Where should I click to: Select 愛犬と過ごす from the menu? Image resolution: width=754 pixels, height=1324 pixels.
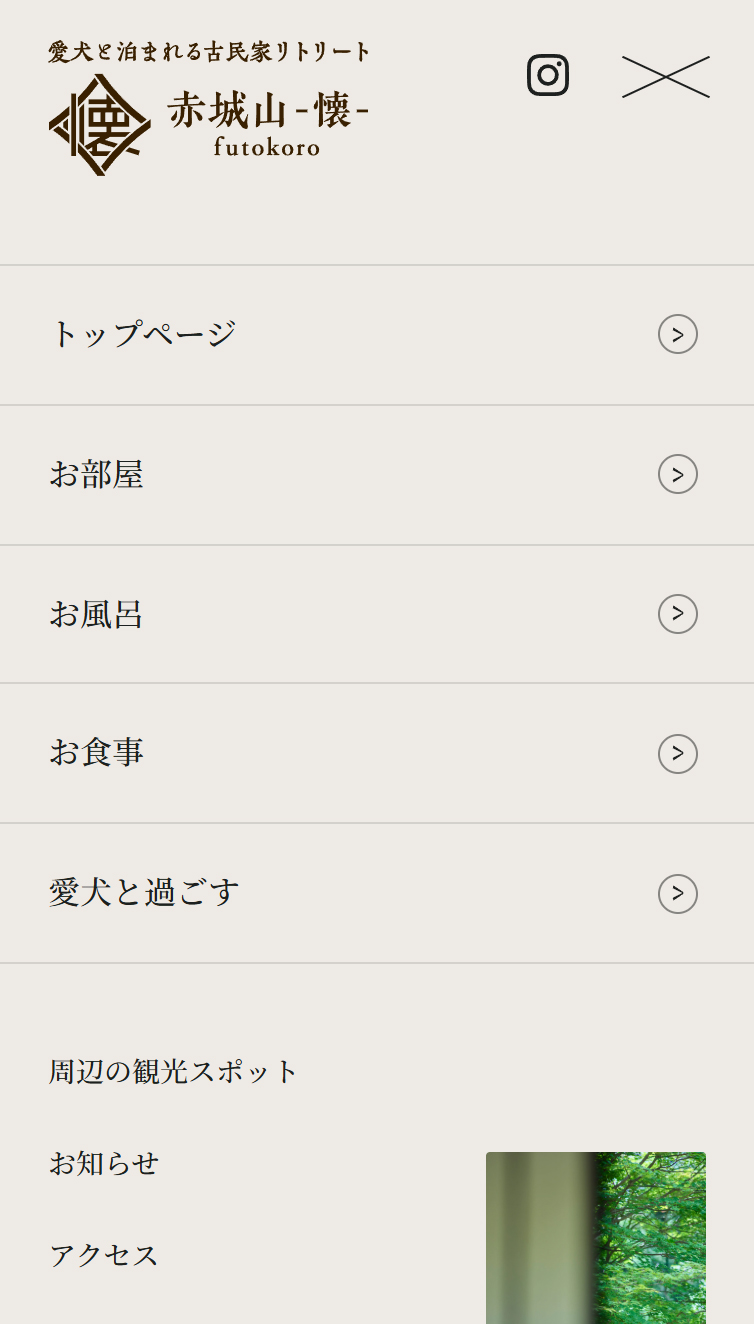377,893
